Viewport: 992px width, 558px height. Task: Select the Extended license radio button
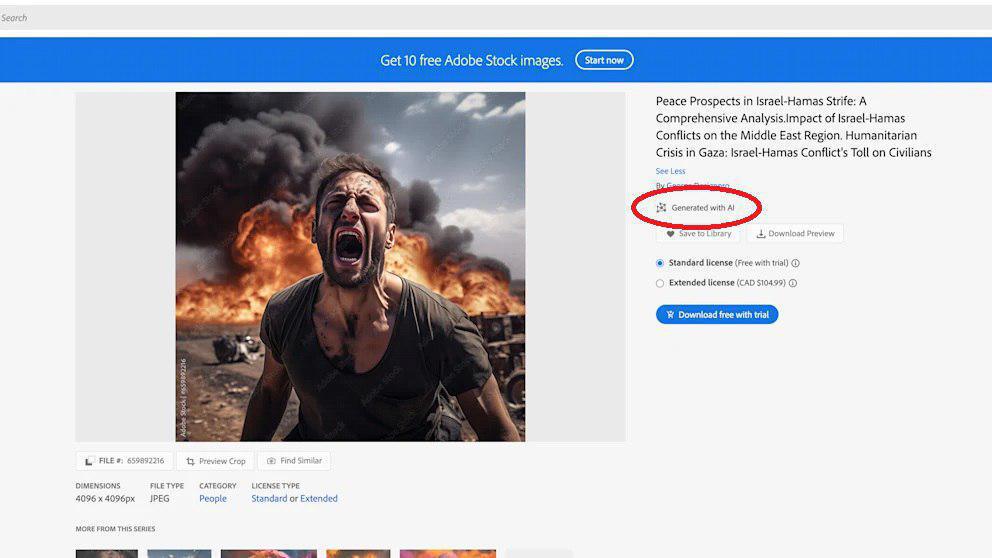click(x=660, y=283)
